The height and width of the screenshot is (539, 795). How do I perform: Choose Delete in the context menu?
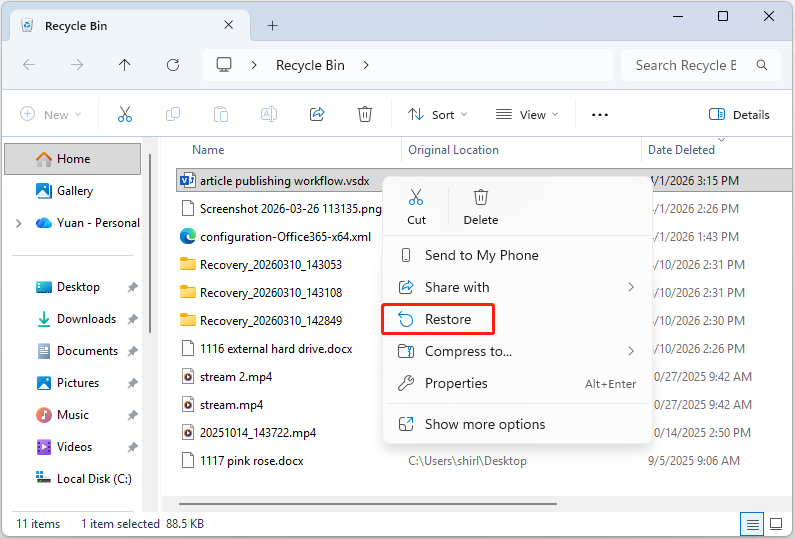pos(481,207)
